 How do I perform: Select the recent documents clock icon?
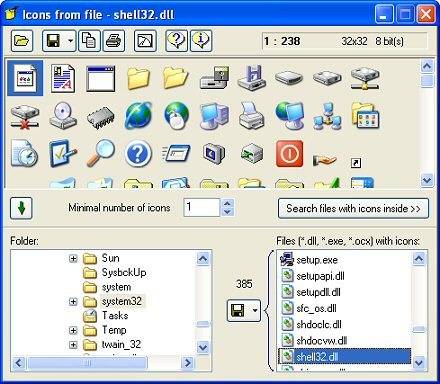25,153
